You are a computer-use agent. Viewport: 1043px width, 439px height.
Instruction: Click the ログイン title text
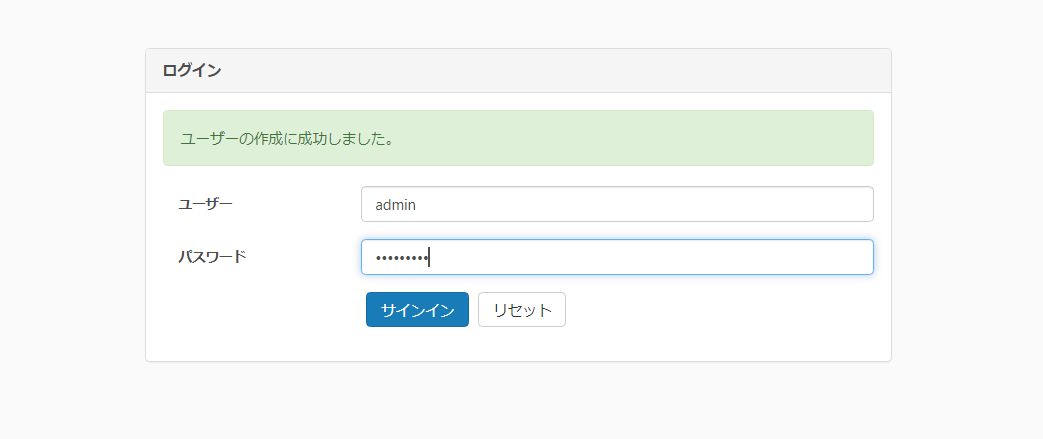pyautogui.click(x=192, y=71)
